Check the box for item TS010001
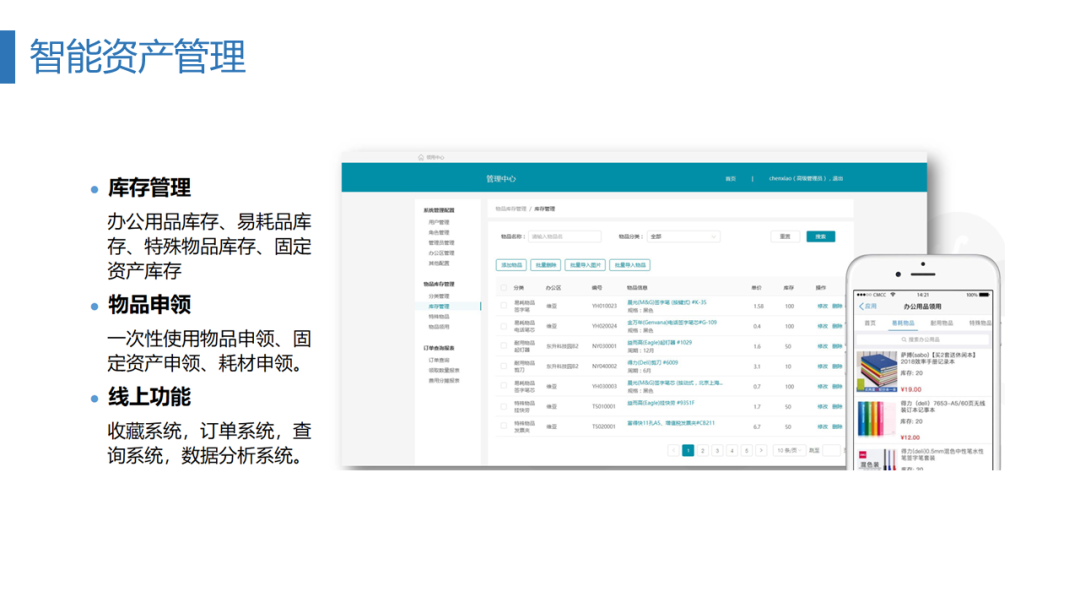The height and width of the screenshot is (608, 1080). [503, 406]
